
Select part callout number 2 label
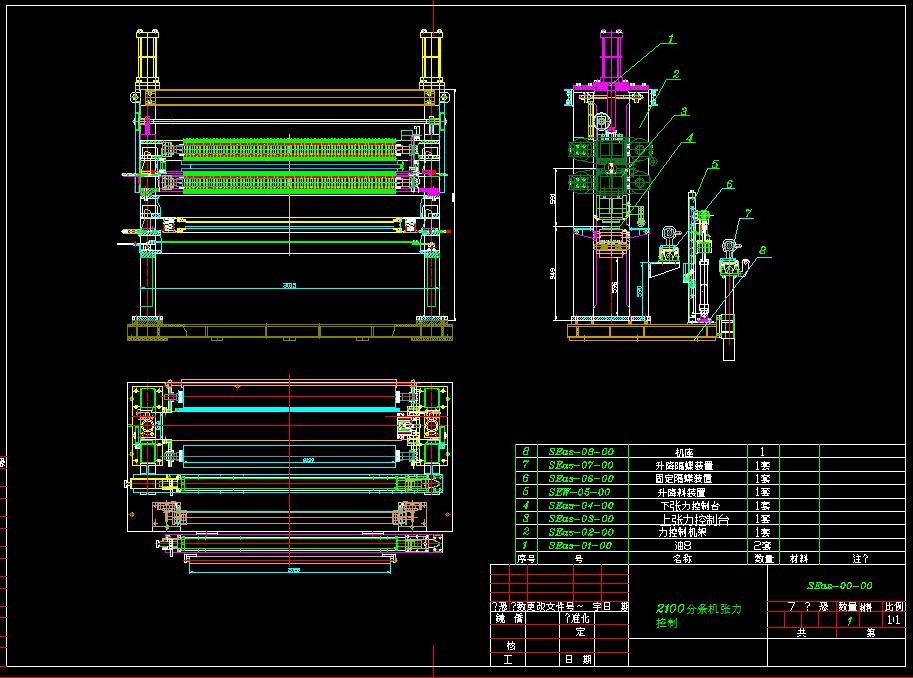tap(676, 75)
